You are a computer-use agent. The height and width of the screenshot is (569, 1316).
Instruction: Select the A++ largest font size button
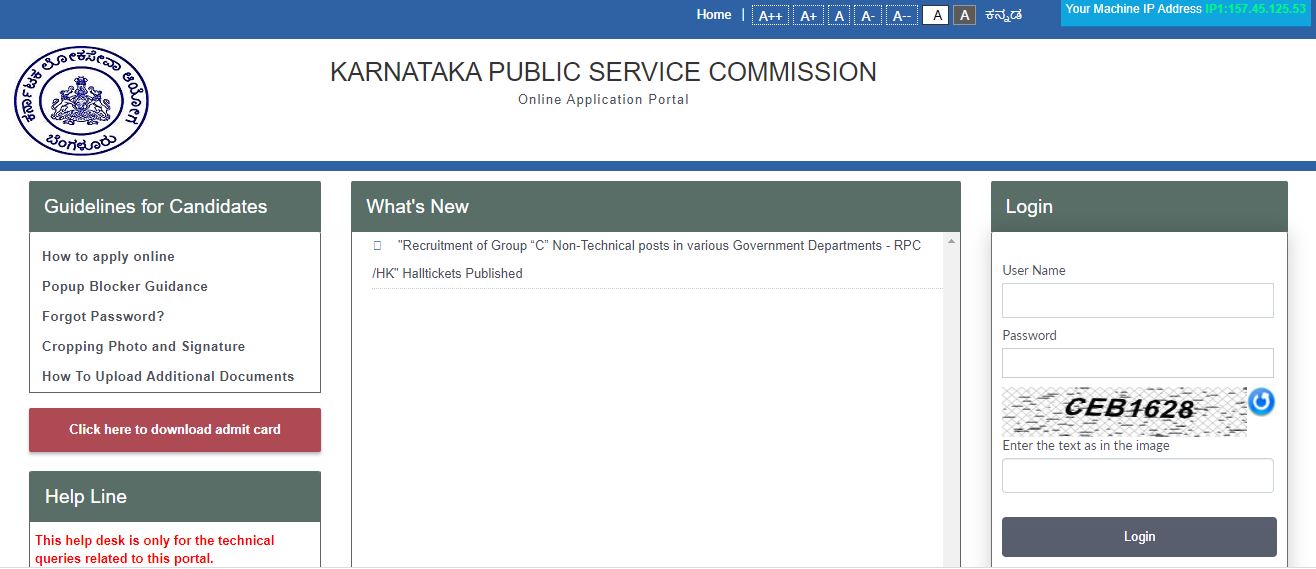point(770,16)
